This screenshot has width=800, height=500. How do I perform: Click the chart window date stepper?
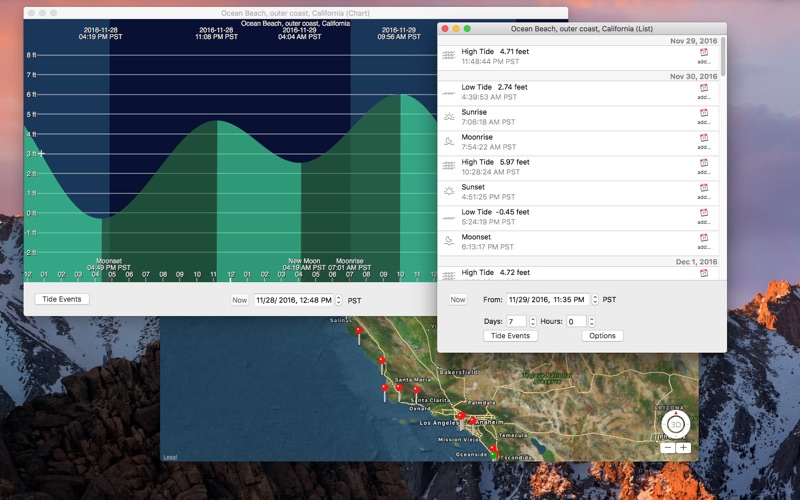pos(338,300)
